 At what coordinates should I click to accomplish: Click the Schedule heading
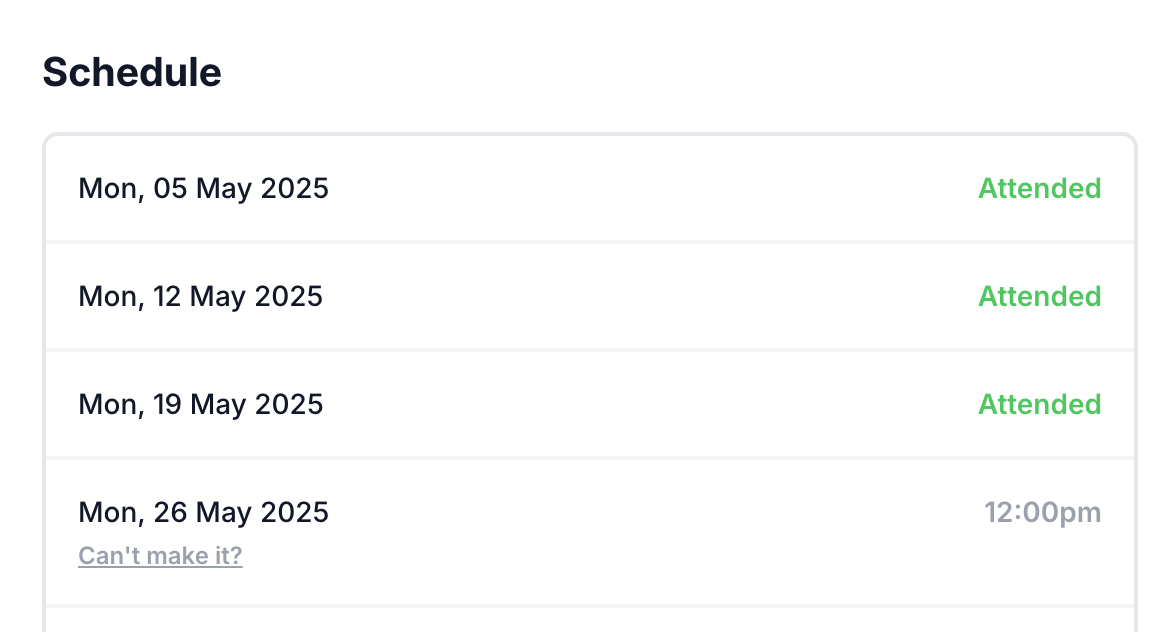[x=132, y=73]
